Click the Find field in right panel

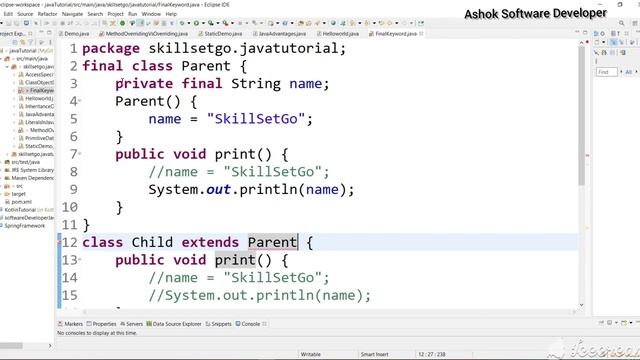(607, 72)
